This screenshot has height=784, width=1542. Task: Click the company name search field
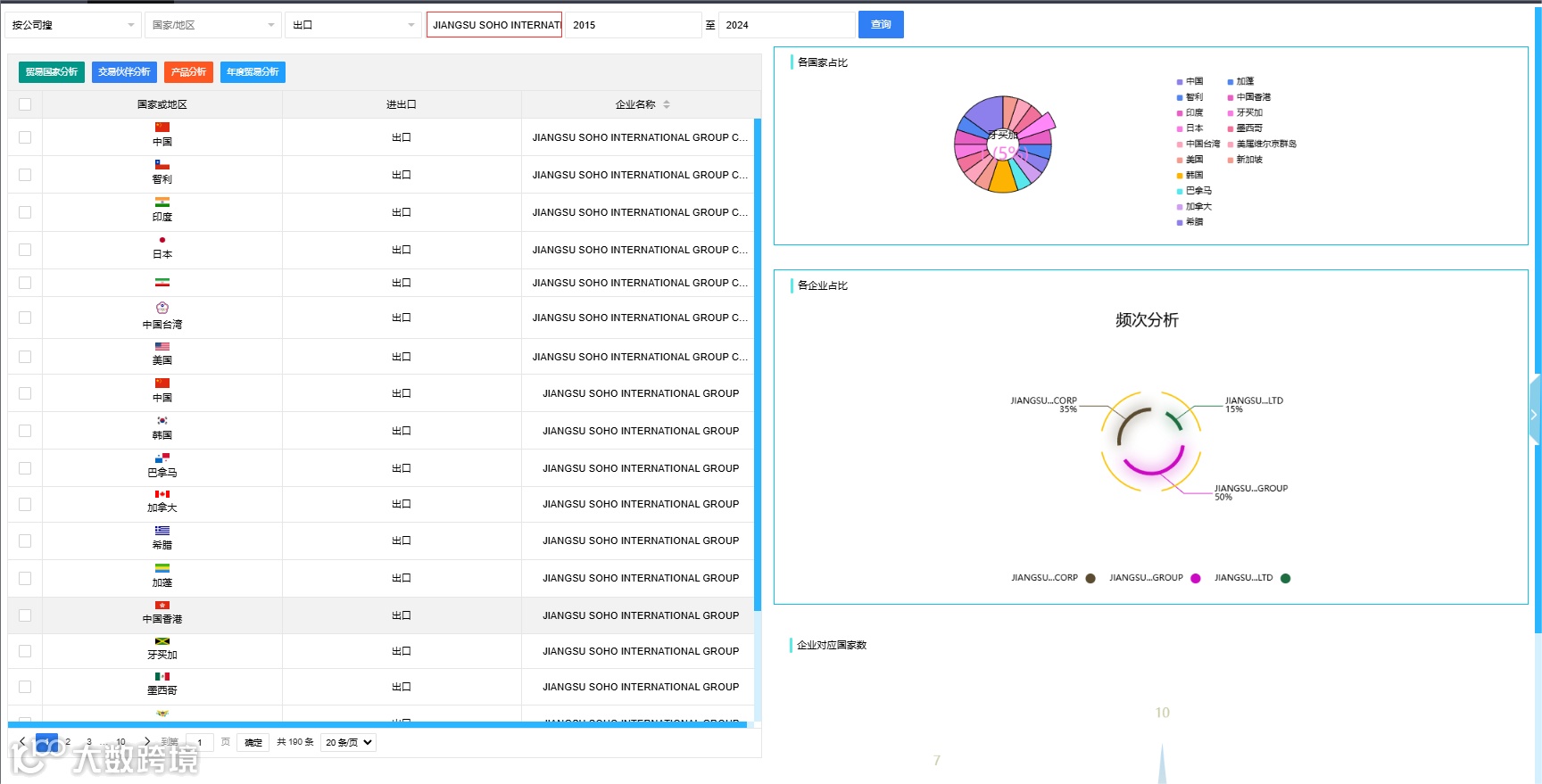(494, 25)
